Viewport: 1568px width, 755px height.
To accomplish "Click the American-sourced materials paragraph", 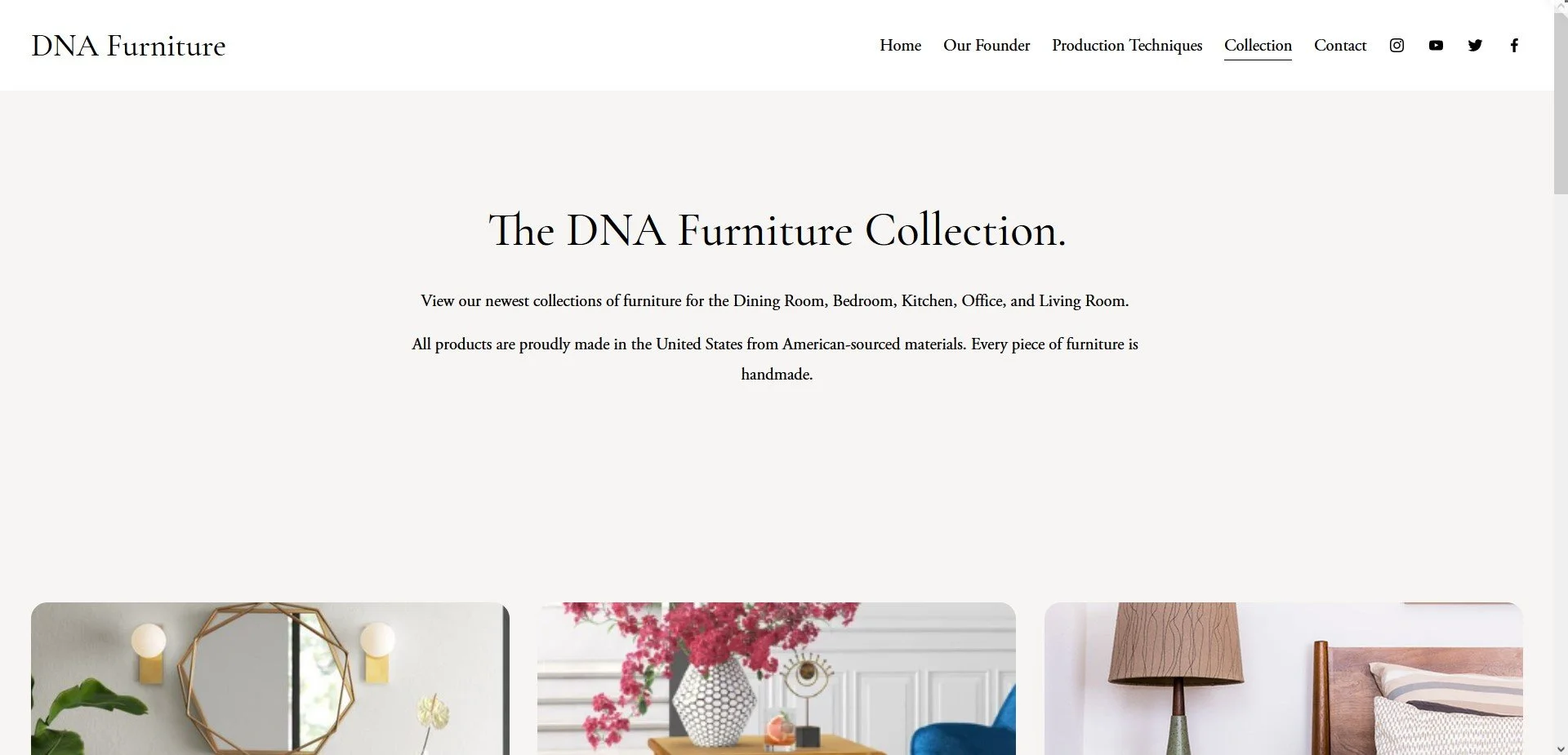I will coord(775,359).
